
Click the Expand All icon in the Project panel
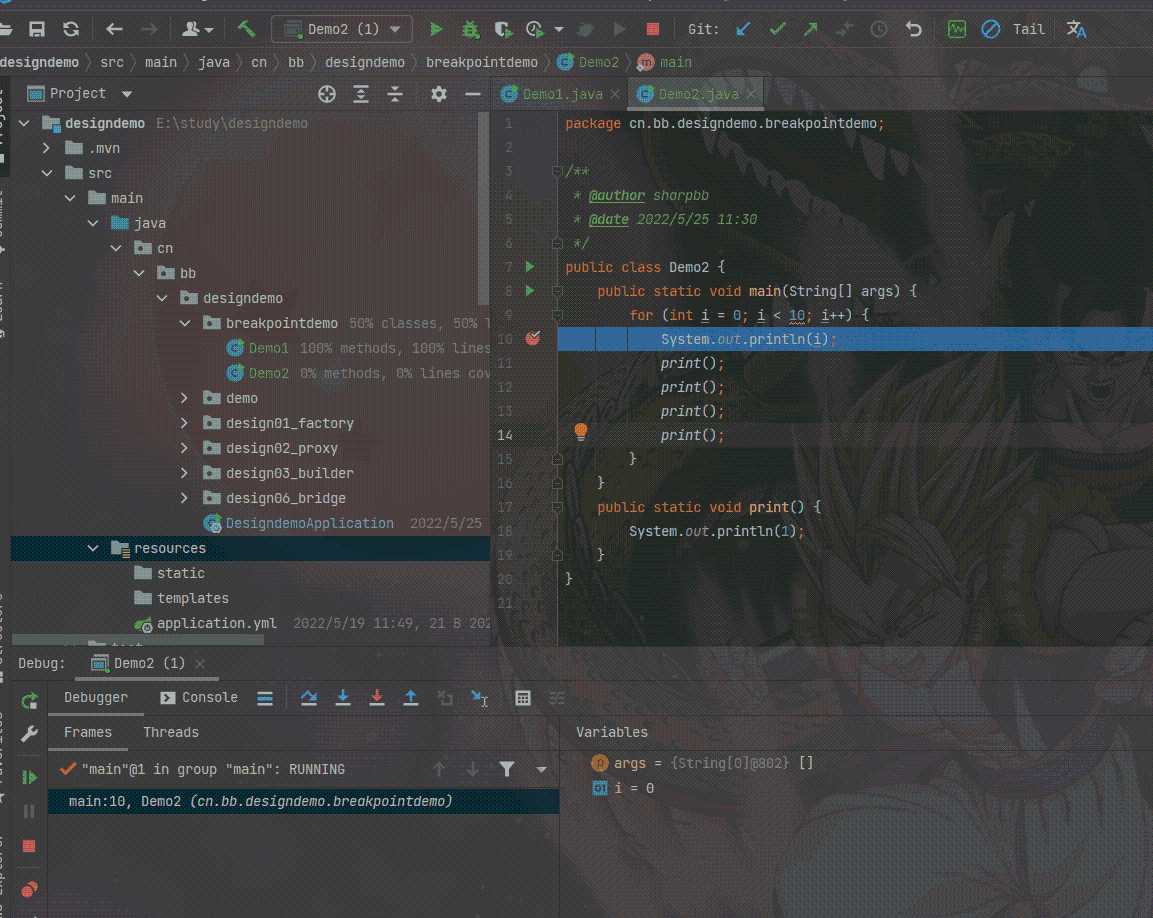pyautogui.click(x=361, y=93)
